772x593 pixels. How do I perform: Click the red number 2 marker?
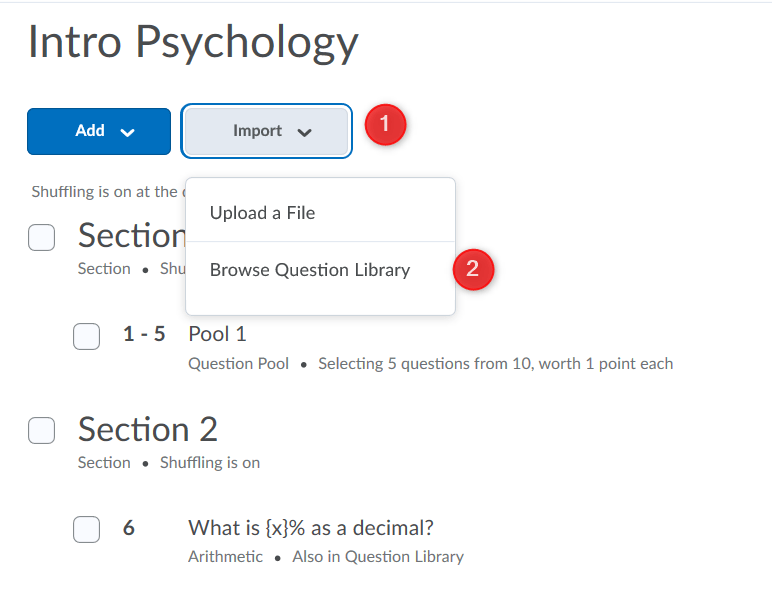[474, 269]
